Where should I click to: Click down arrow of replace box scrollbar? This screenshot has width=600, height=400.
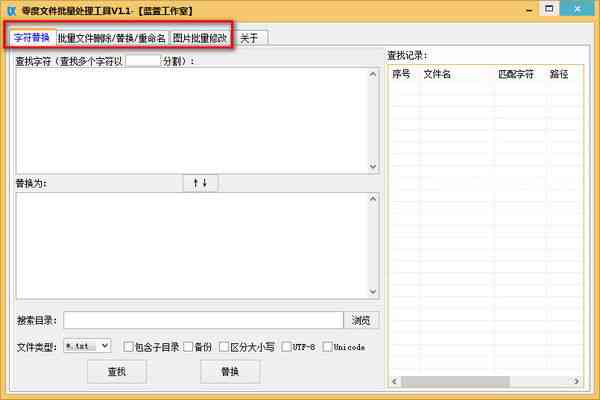[x=373, y=292]
